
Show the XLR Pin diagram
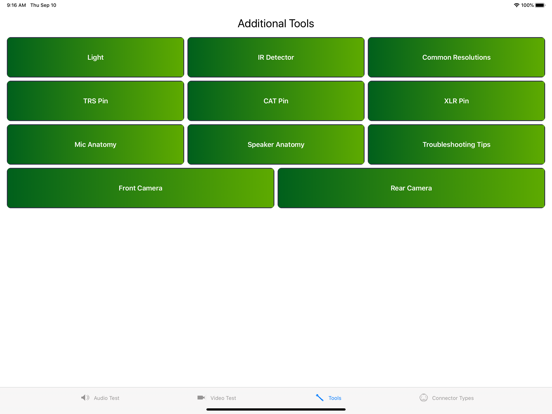(x=456, y=101)
